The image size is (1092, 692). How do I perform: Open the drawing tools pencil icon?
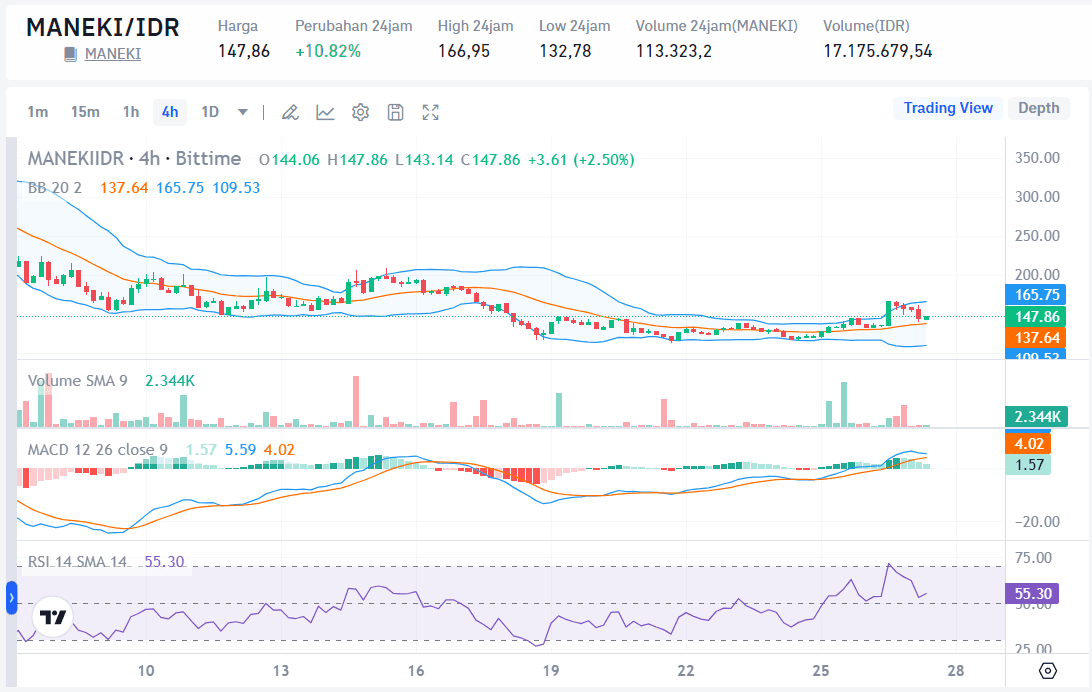coord(290,112)
